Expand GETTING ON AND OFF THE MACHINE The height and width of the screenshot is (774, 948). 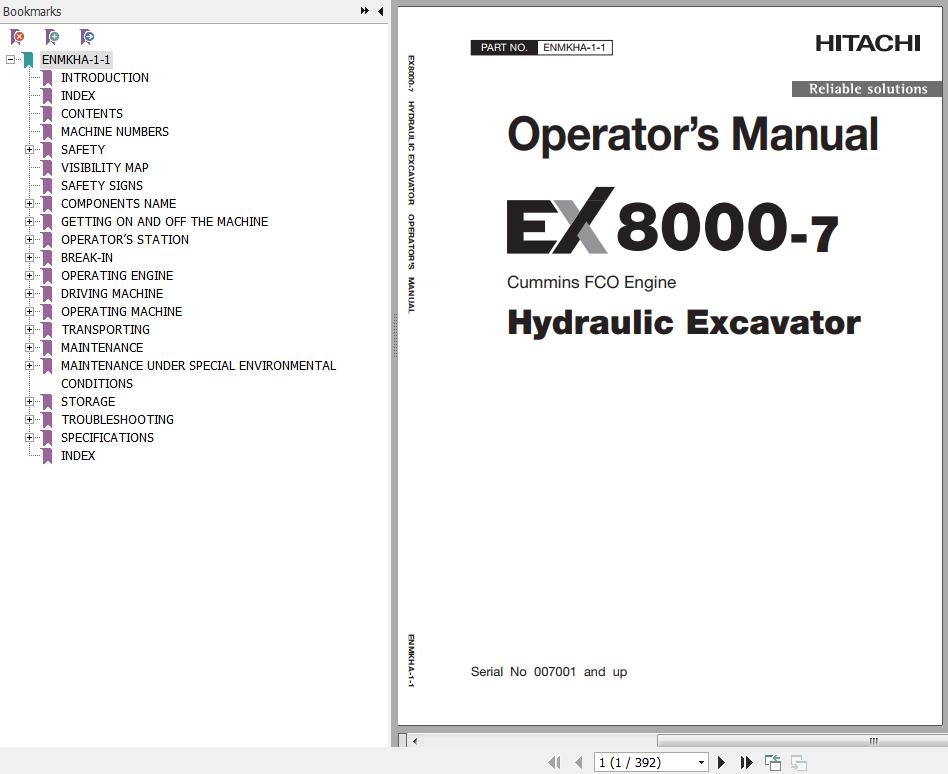click(29, 222)
